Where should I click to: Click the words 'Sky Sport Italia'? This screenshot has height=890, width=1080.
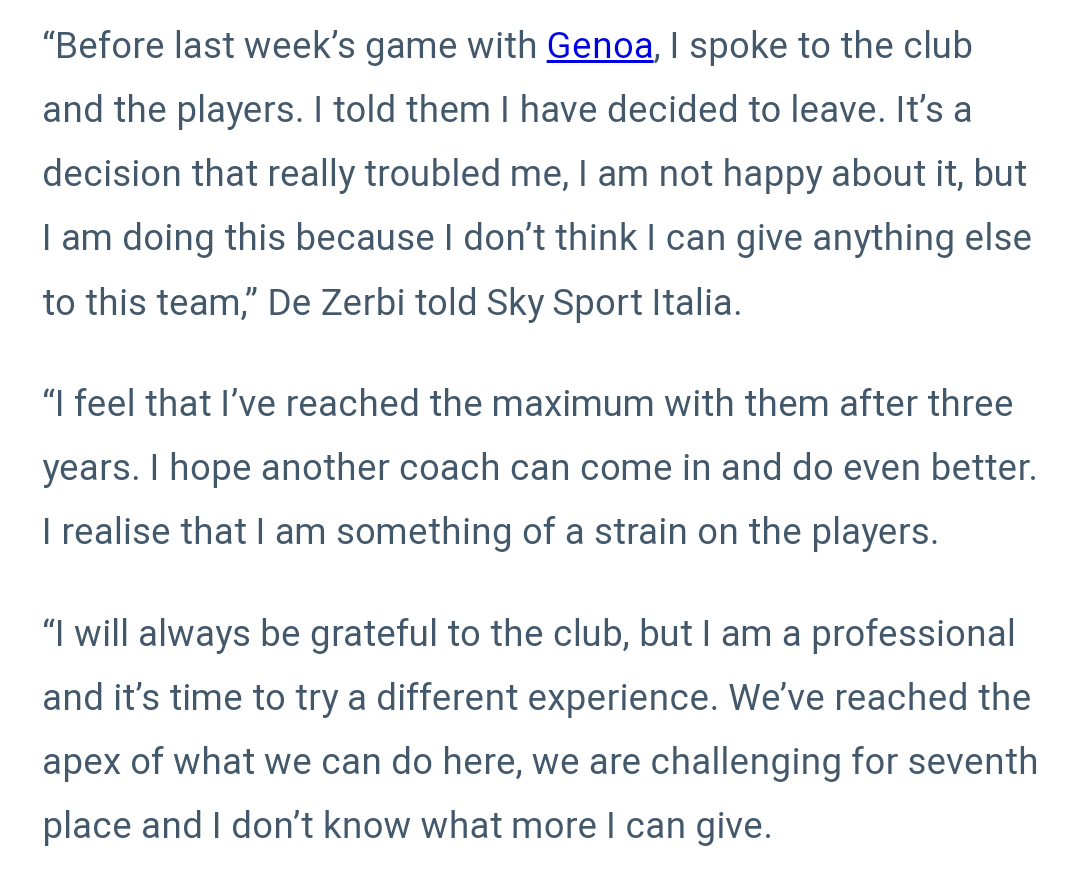click(610, 303)
